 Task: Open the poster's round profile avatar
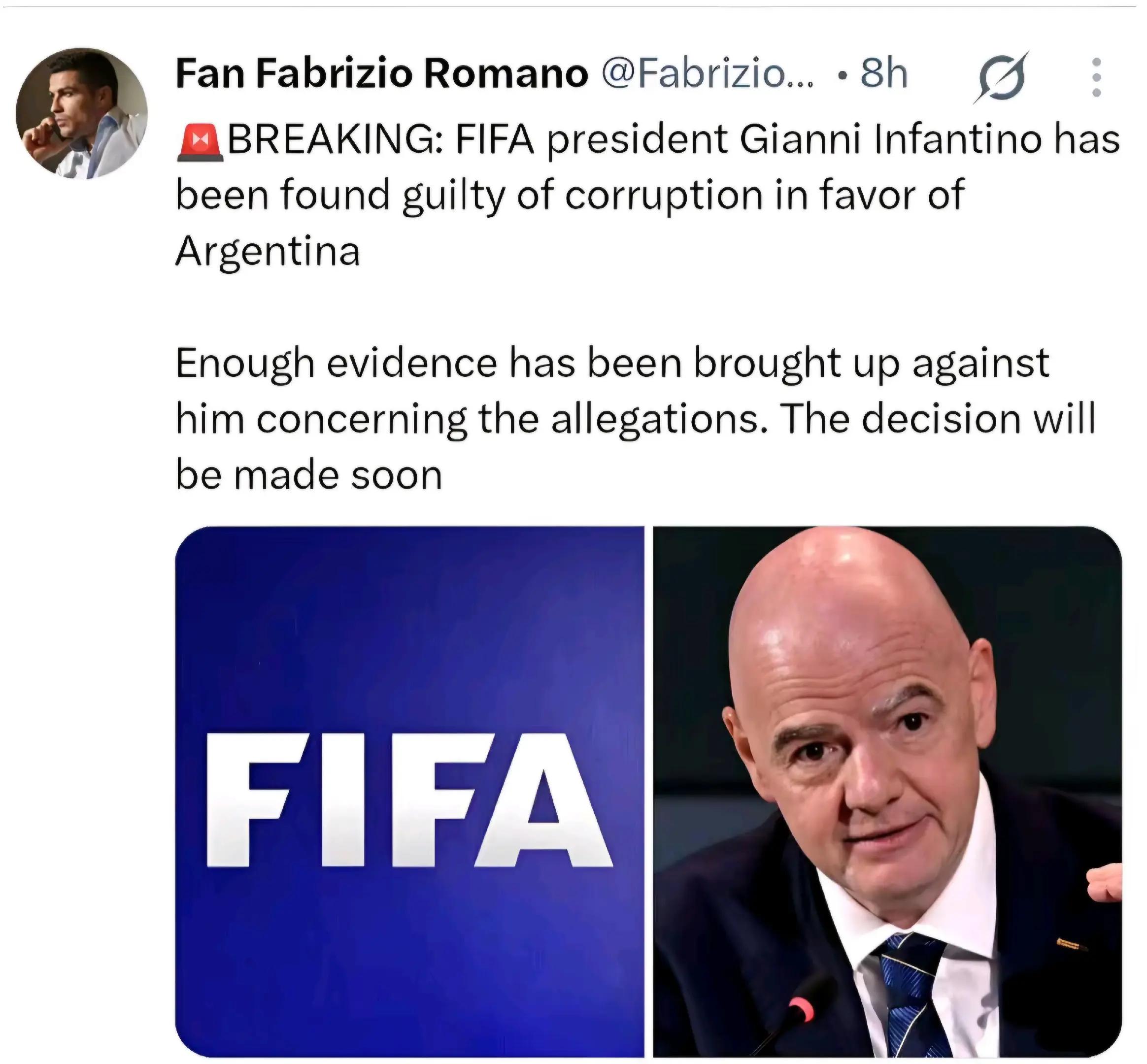(81, 113)
